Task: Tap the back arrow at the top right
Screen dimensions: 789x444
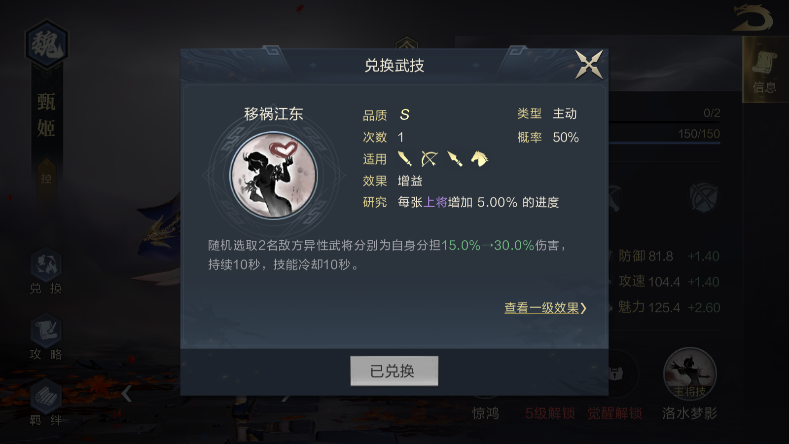Action: click(753, 18)
